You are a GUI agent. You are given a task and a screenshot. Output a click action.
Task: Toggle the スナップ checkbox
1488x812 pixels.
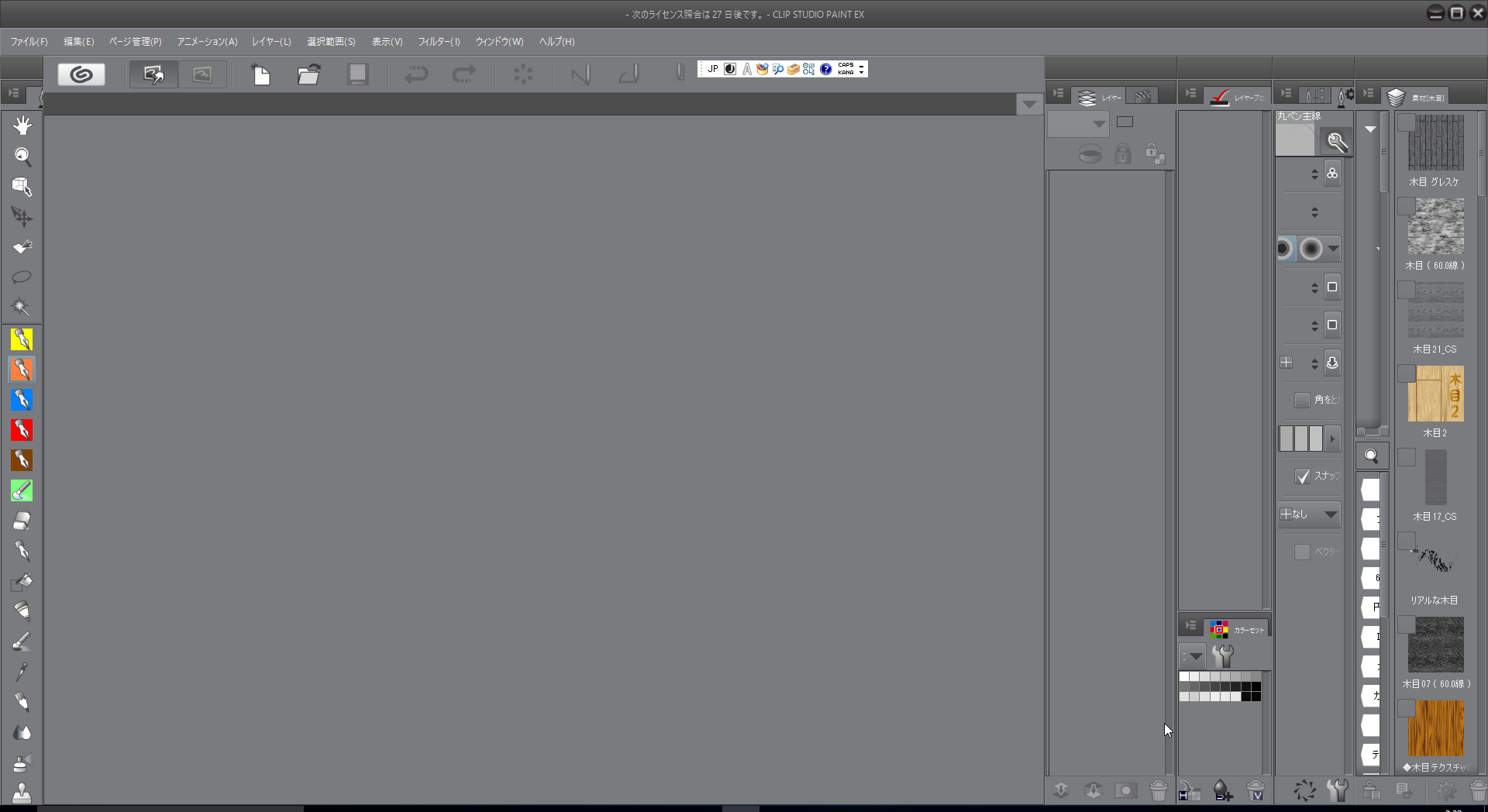(x=1302, y=477)
